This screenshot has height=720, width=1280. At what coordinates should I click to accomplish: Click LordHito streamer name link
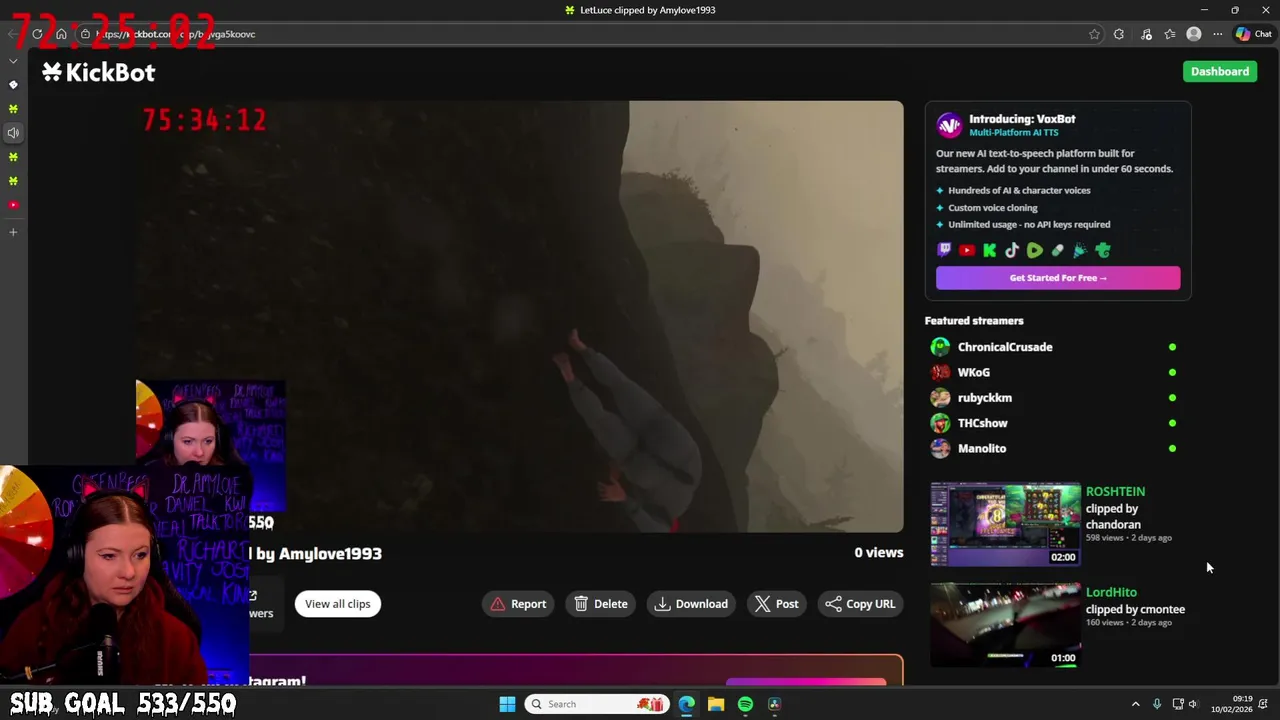(x=1111, y=592)
